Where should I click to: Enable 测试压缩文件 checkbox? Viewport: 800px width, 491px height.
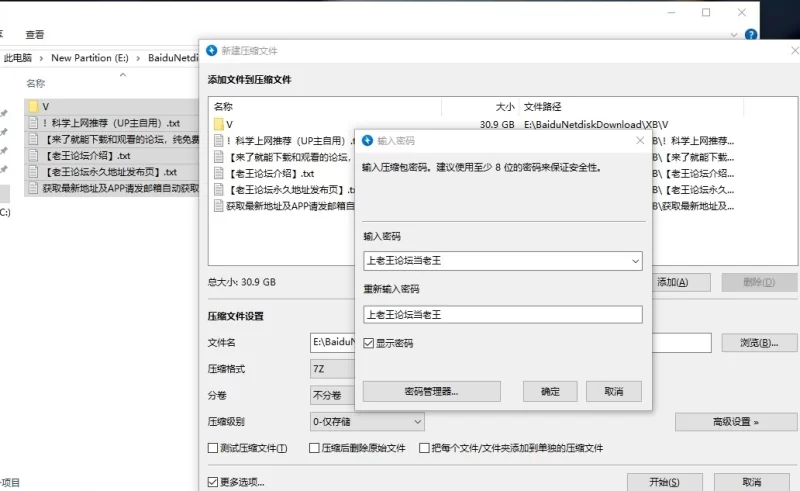tap(213, 449)
